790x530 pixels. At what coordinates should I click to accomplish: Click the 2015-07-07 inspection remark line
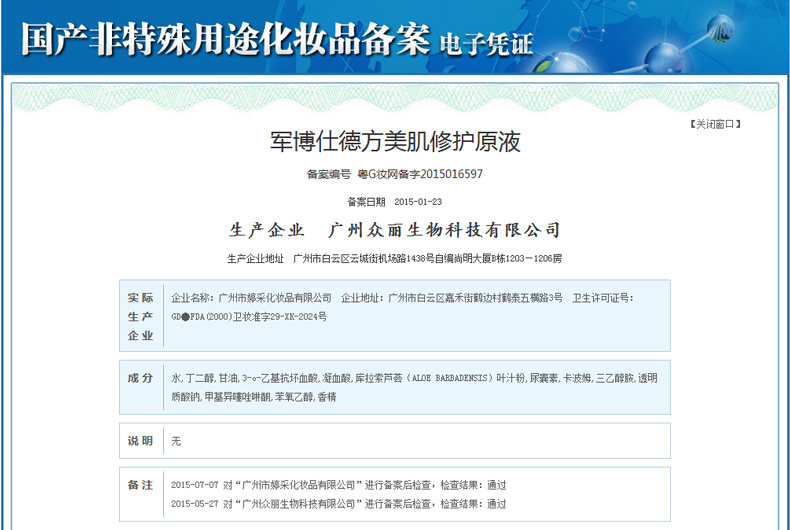[x=339, y=485]
